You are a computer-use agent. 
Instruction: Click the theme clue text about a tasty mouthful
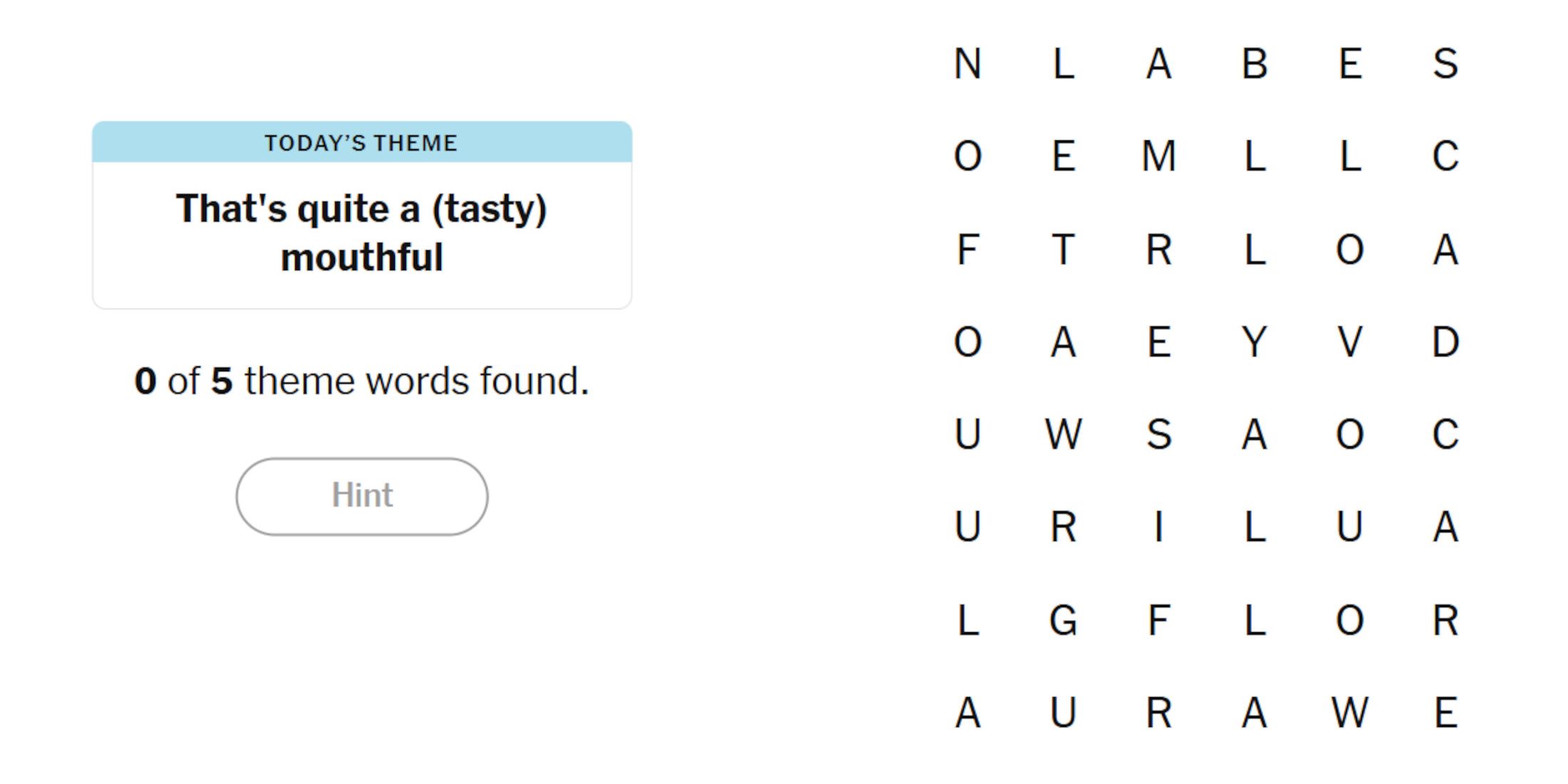tap(362, 233)
